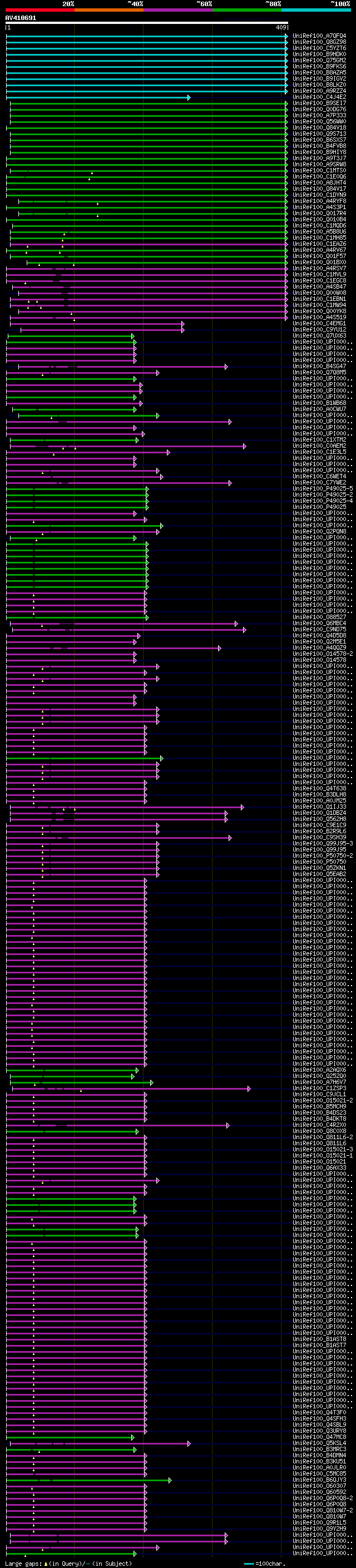Viewport: 356px width, 1568px height.
Task: Select hit label UniRef100_A4S519
Action: pos(319,317)
